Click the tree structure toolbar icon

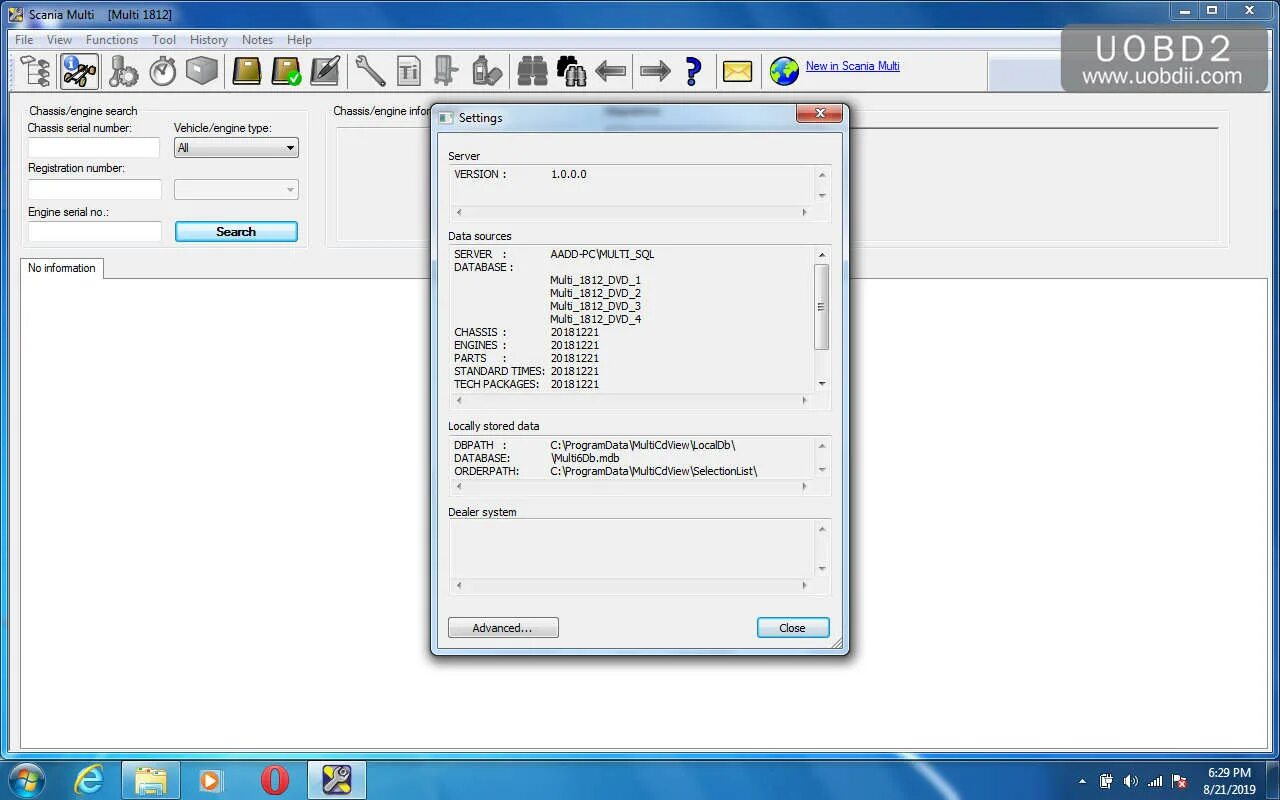(x=35, y=71)
